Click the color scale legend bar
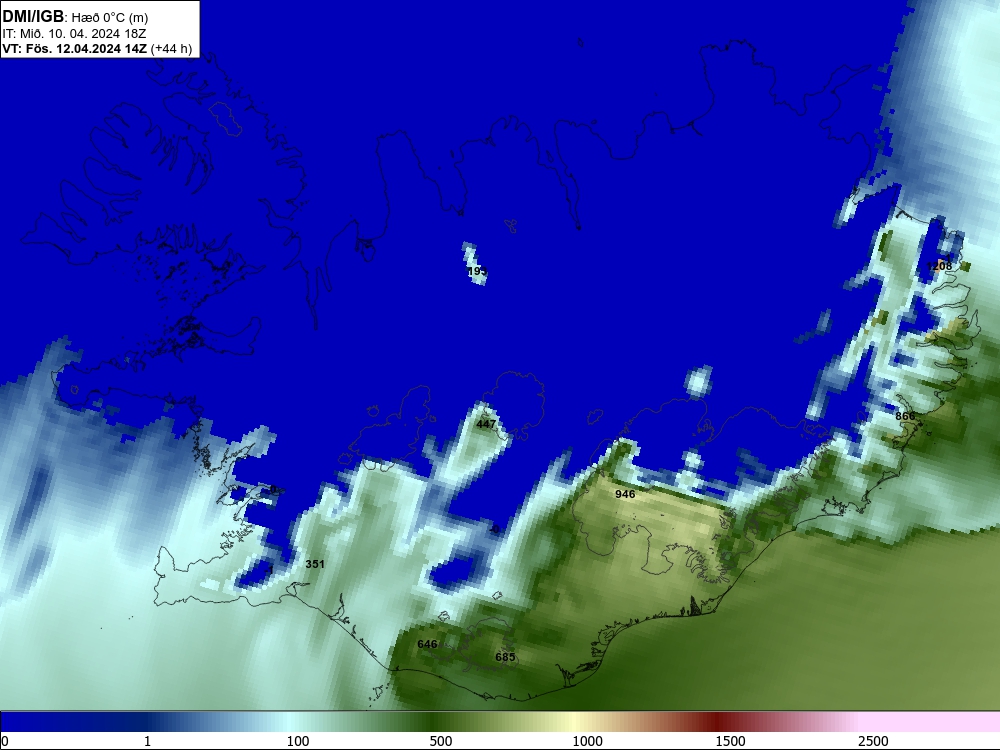This screenshot has height=750, width=1000. [500, 722]
